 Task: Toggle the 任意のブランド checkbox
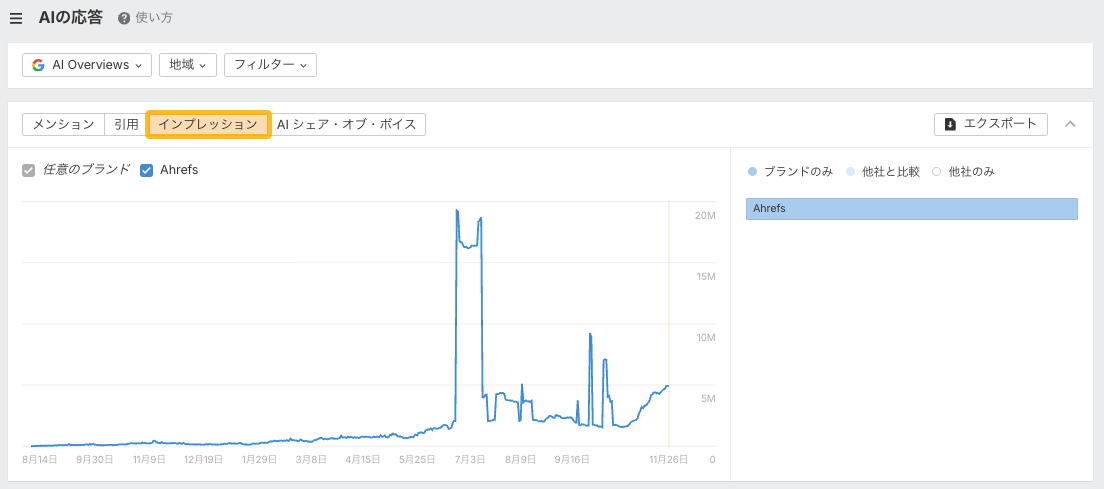click(29, 170)
